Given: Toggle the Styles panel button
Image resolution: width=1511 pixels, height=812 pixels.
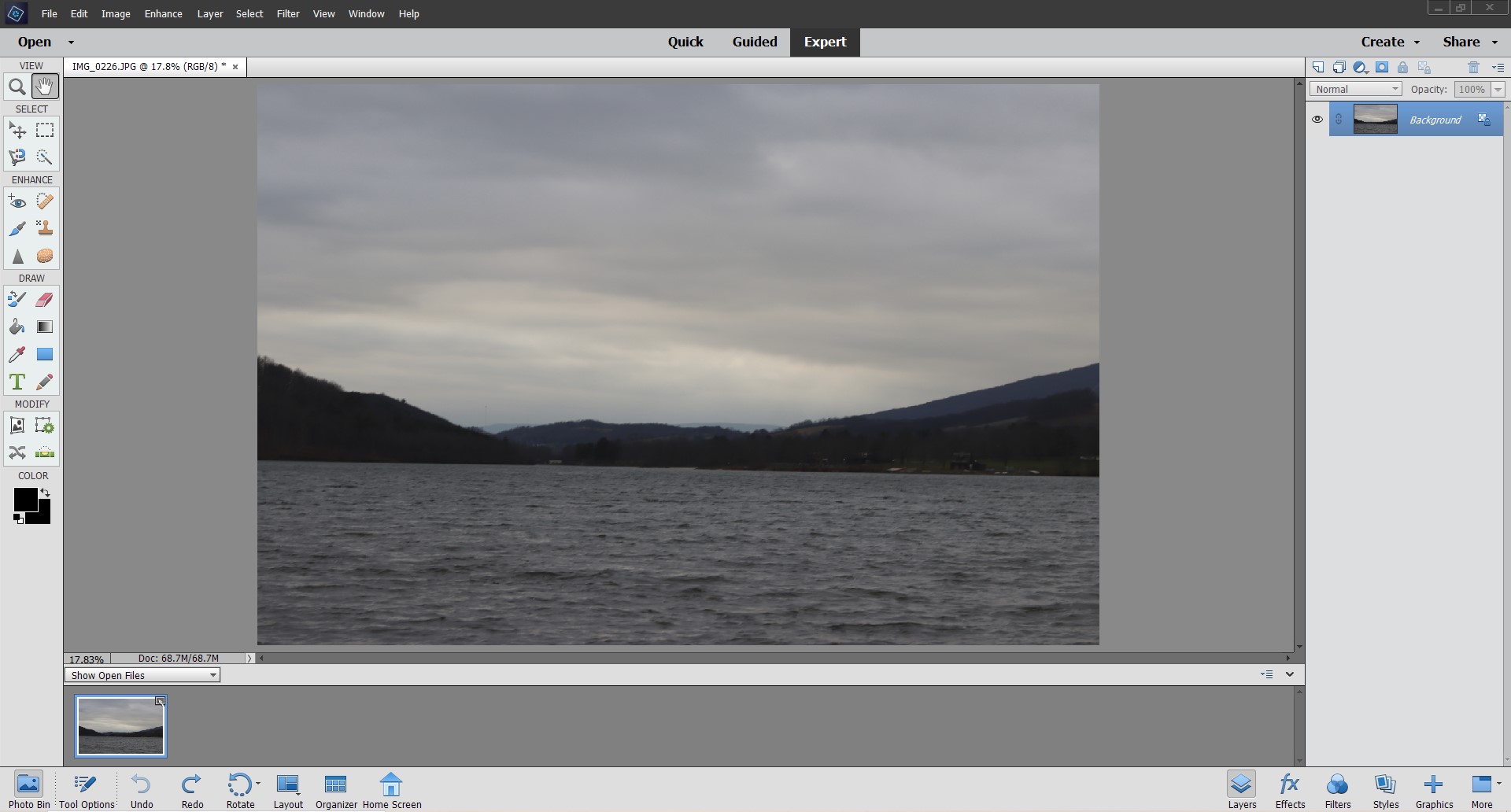Looking at the screenshot, I should click(x=1386, y=791).
